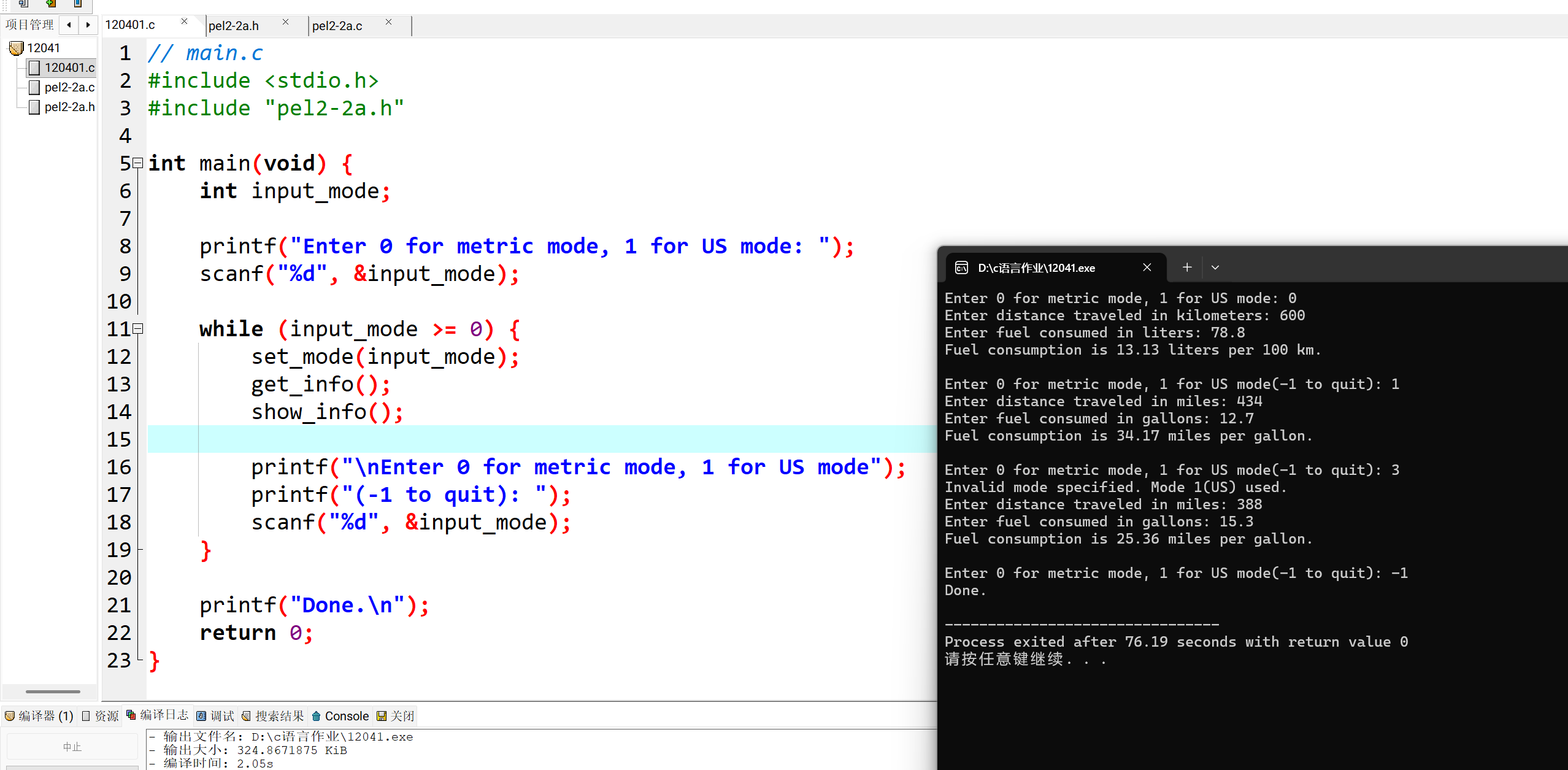Collapse the while loop fold marker
The width and height of the screenshot is (1568, 770).
(138, 329)
